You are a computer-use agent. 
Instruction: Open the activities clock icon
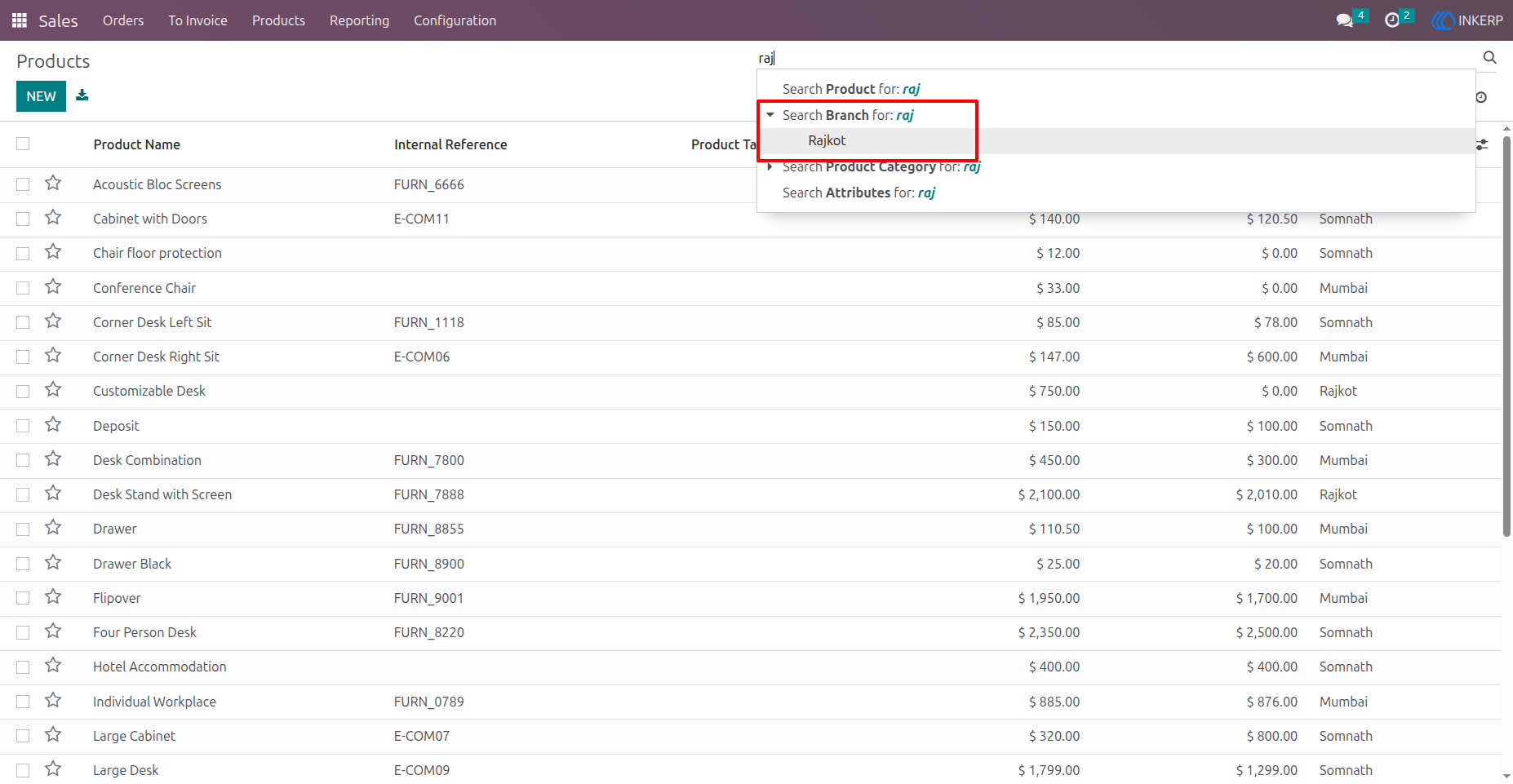tap(1392, 20)
